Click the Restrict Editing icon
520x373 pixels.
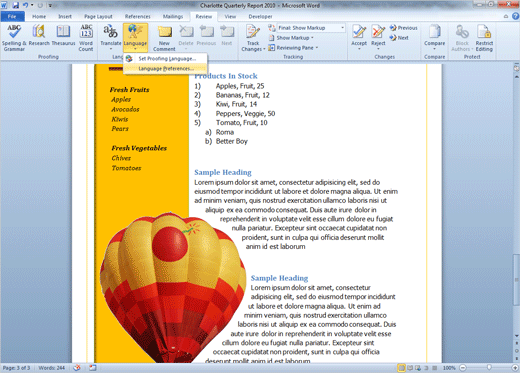tap(484, 38)
